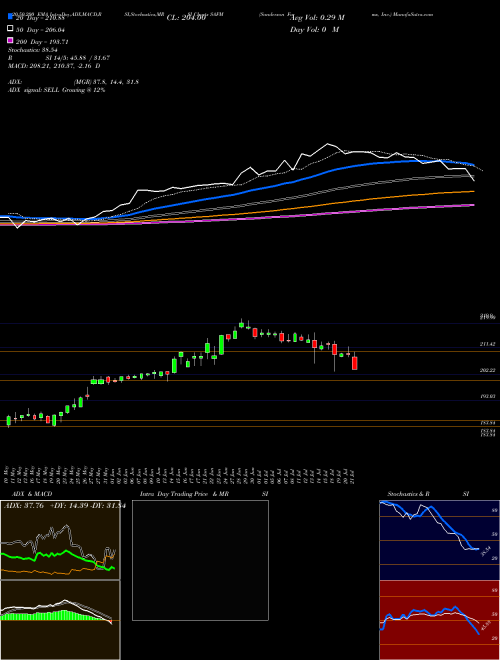The width and height of the screenshot is (500, 660).
Task: Click 'ADX: 37.76 +DY: 14.39 -DY: 31.54' header
Action: 65,506
